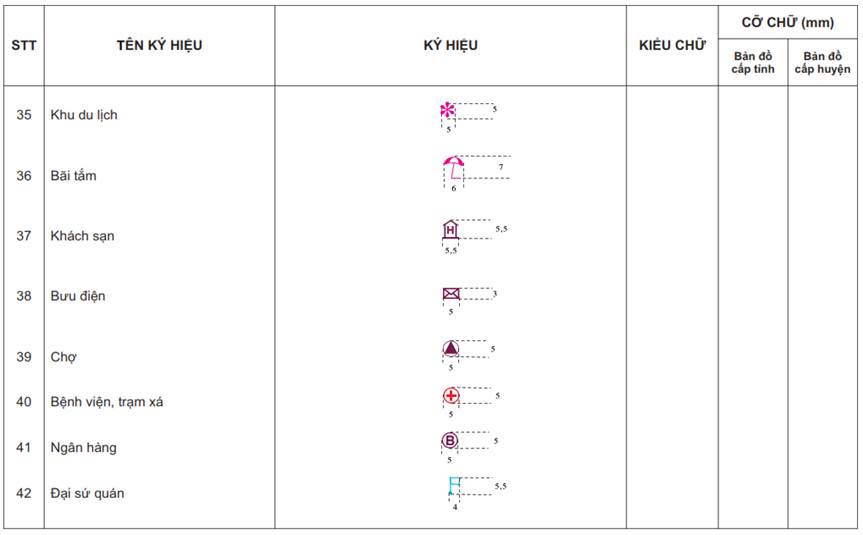The image size is (863, 535).
Task: Click the KÝ HIỆU column header
Action: [x=450, y=45]
